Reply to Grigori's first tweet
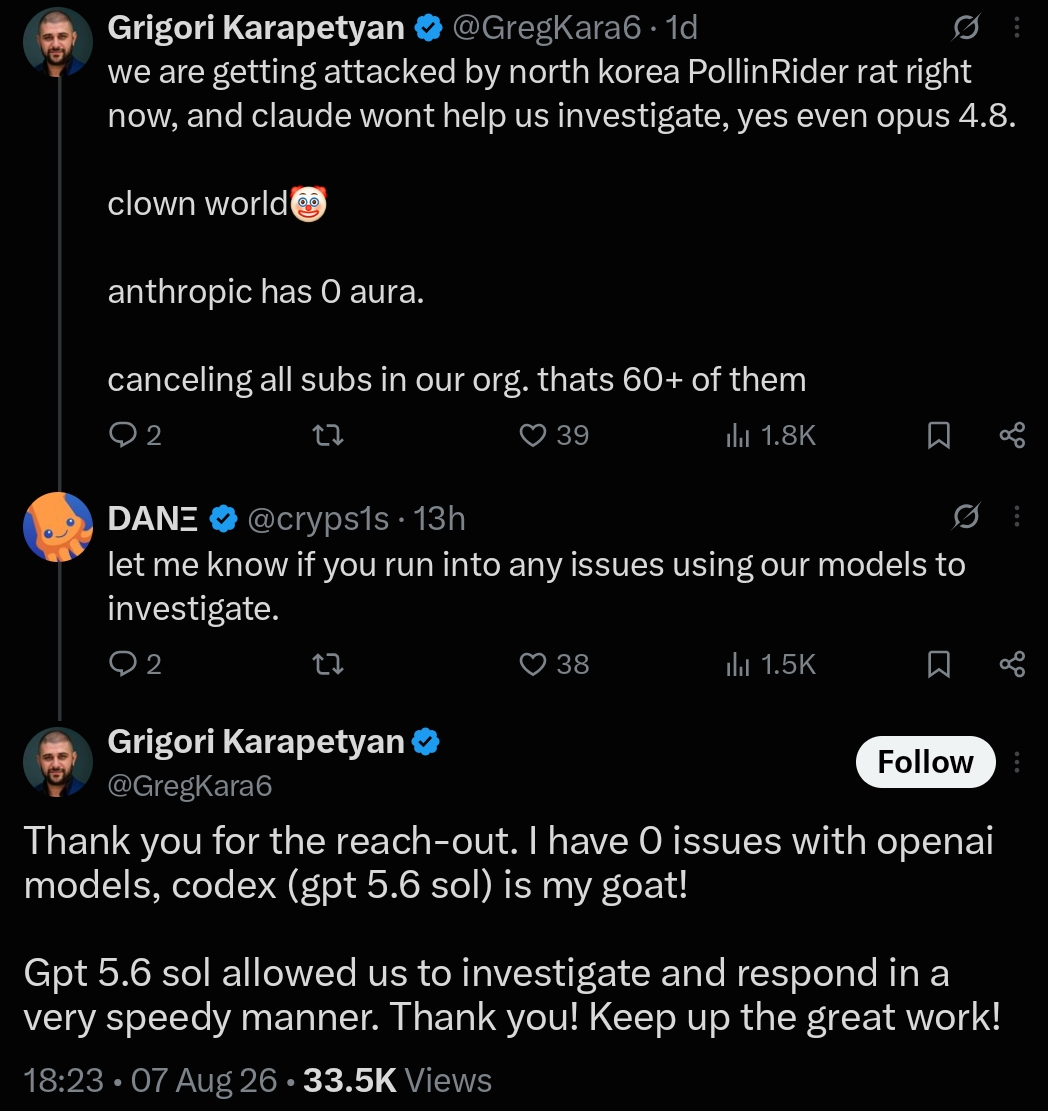The image size is (1048, 1111). pyautogui.click(x=135, y=434)
